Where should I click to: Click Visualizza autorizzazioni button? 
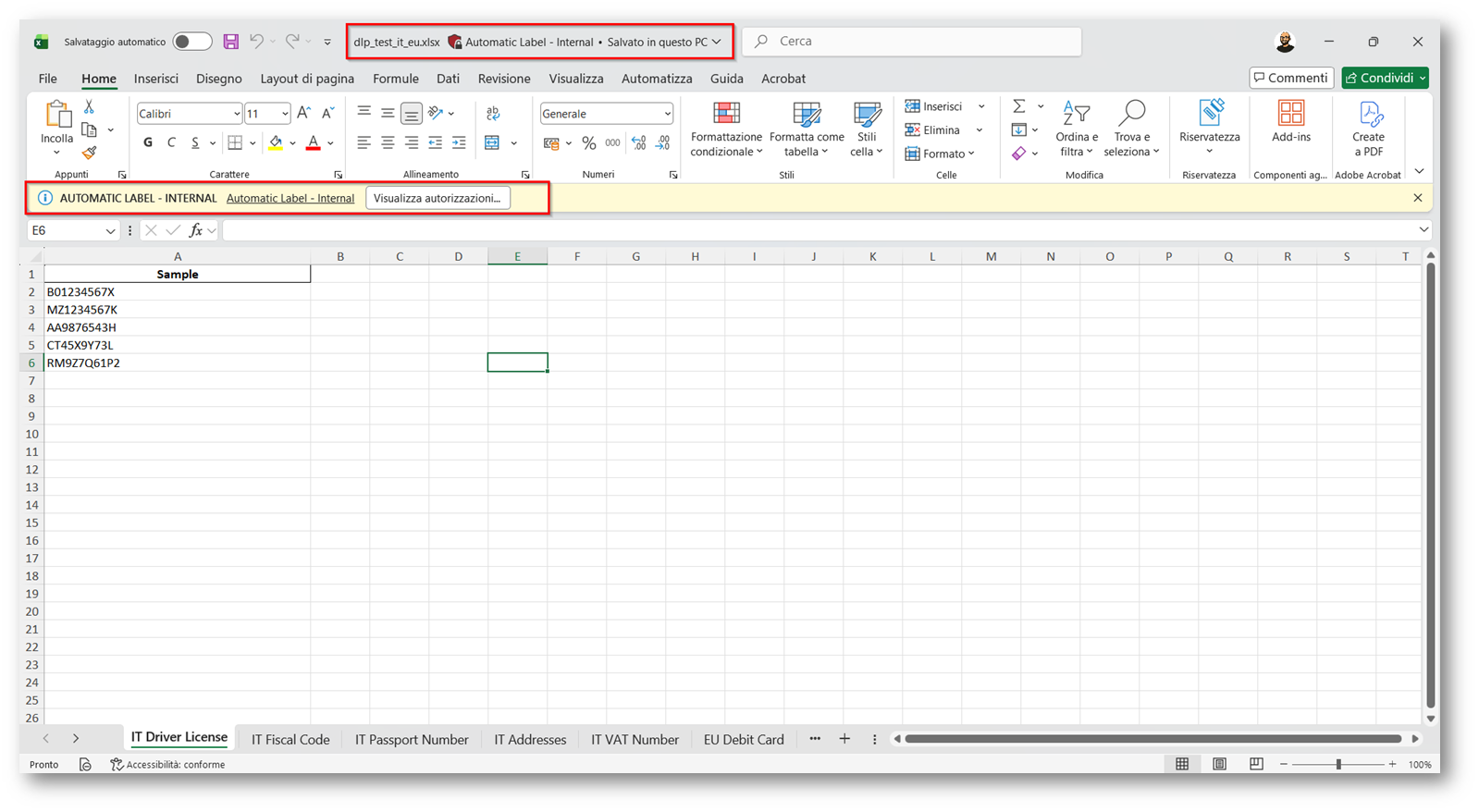[437, 198]
